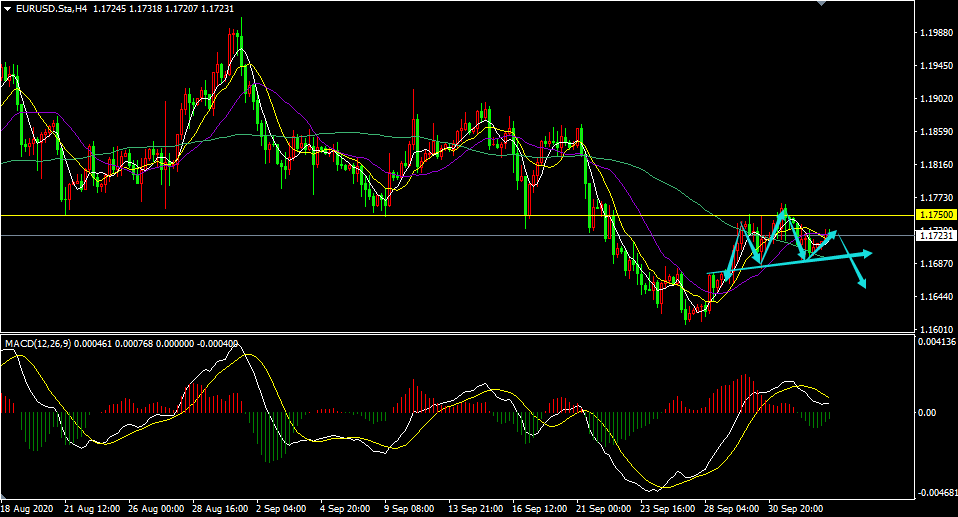
Task: Click the 30 Sep 20:00 date label
Action: tap(797, 508)
